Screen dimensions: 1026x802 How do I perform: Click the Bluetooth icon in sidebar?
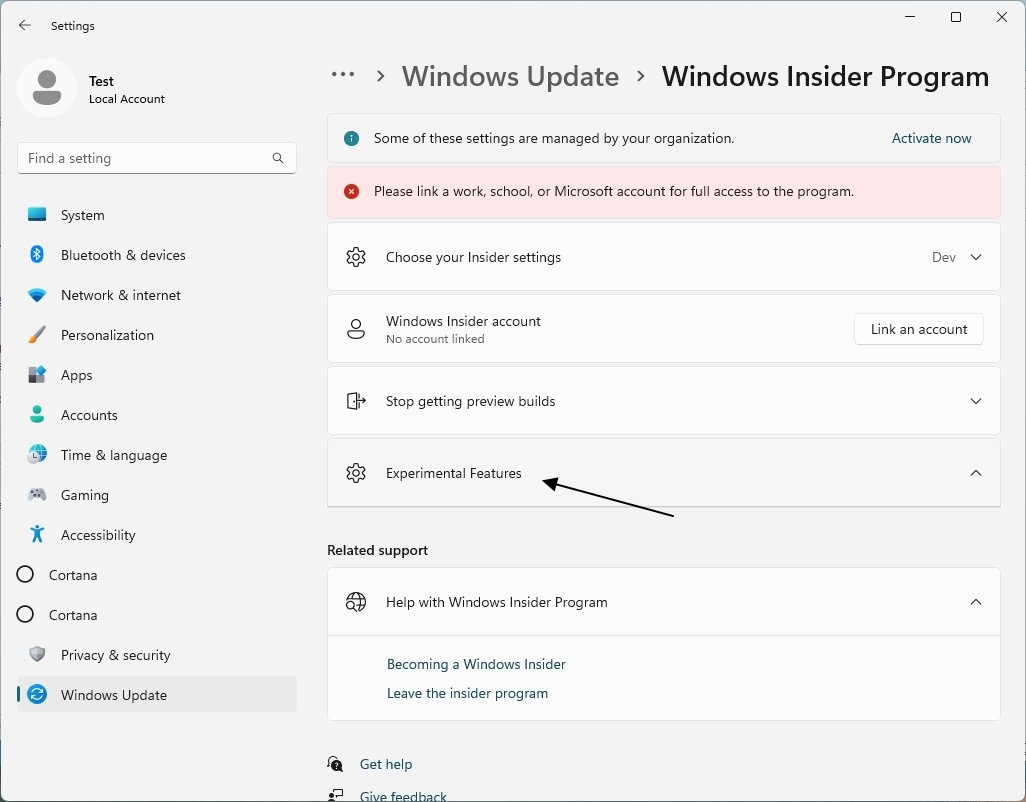[37, 254]
